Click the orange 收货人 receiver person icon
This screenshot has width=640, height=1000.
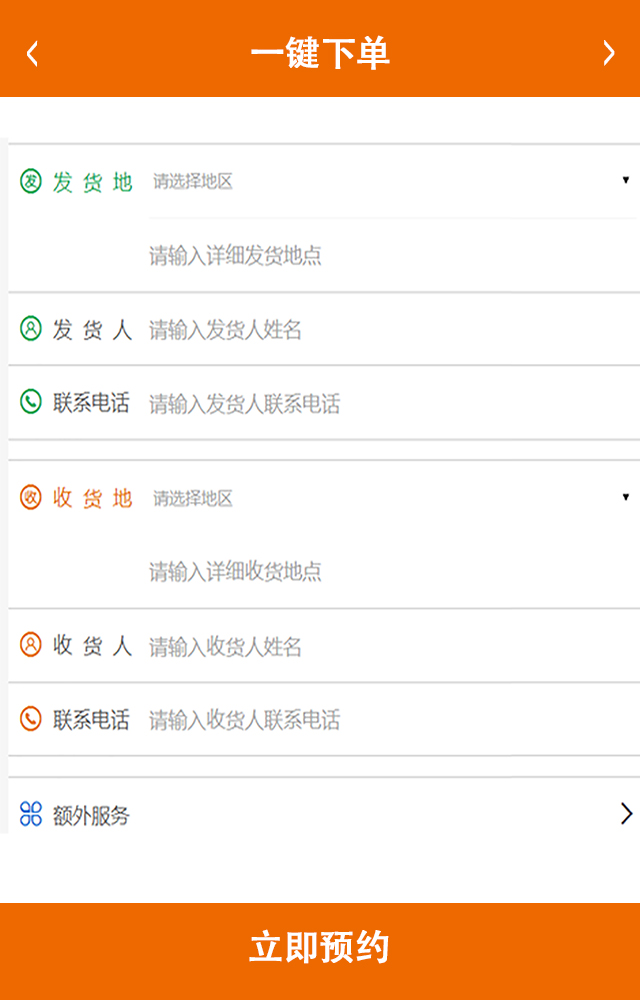[31, 645]
